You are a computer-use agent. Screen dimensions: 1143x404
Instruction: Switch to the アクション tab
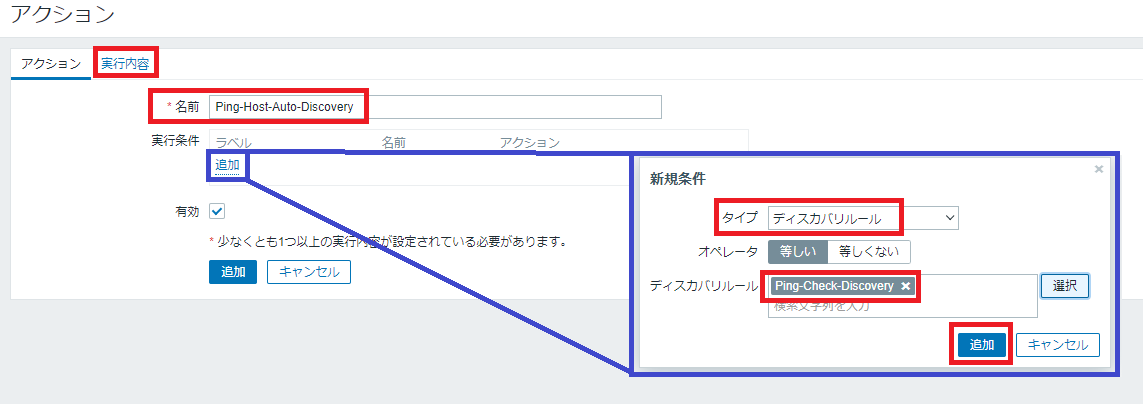[x=51, y=63]
